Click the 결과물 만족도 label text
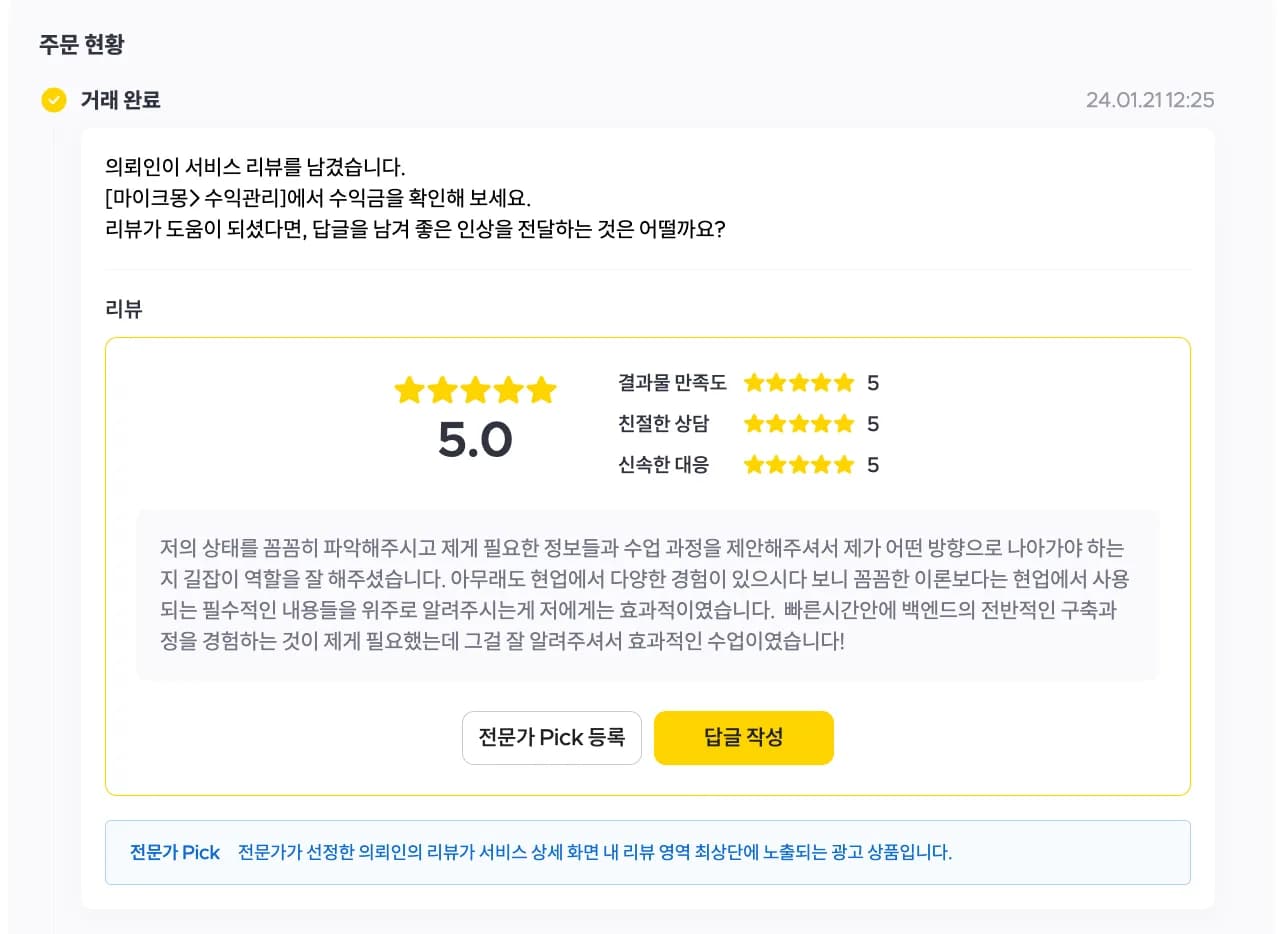The width and height of the screenshot is (1278, 934). pyautogui.click(x=673, y=383)
